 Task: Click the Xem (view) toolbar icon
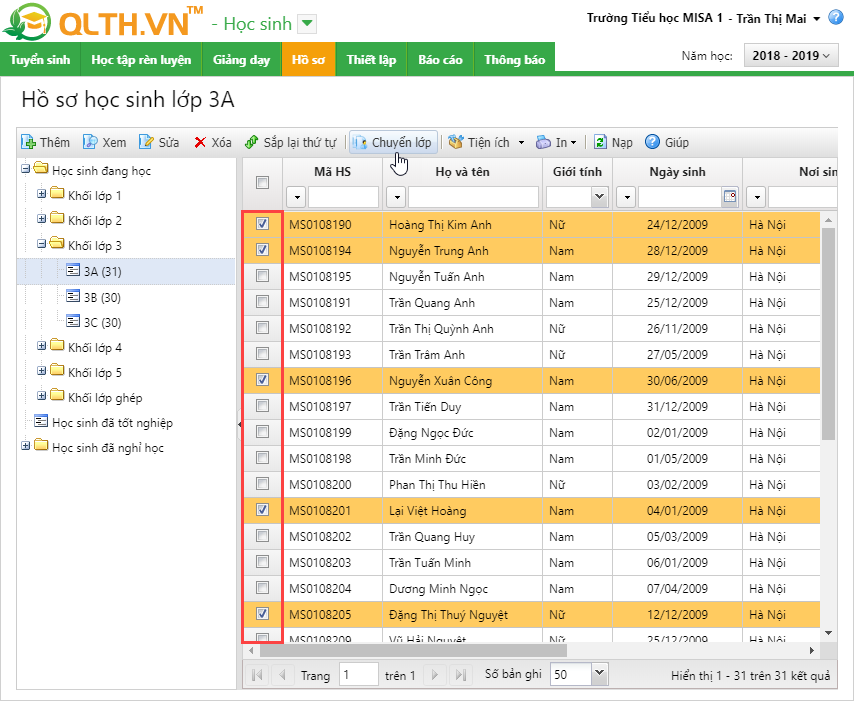90,142
